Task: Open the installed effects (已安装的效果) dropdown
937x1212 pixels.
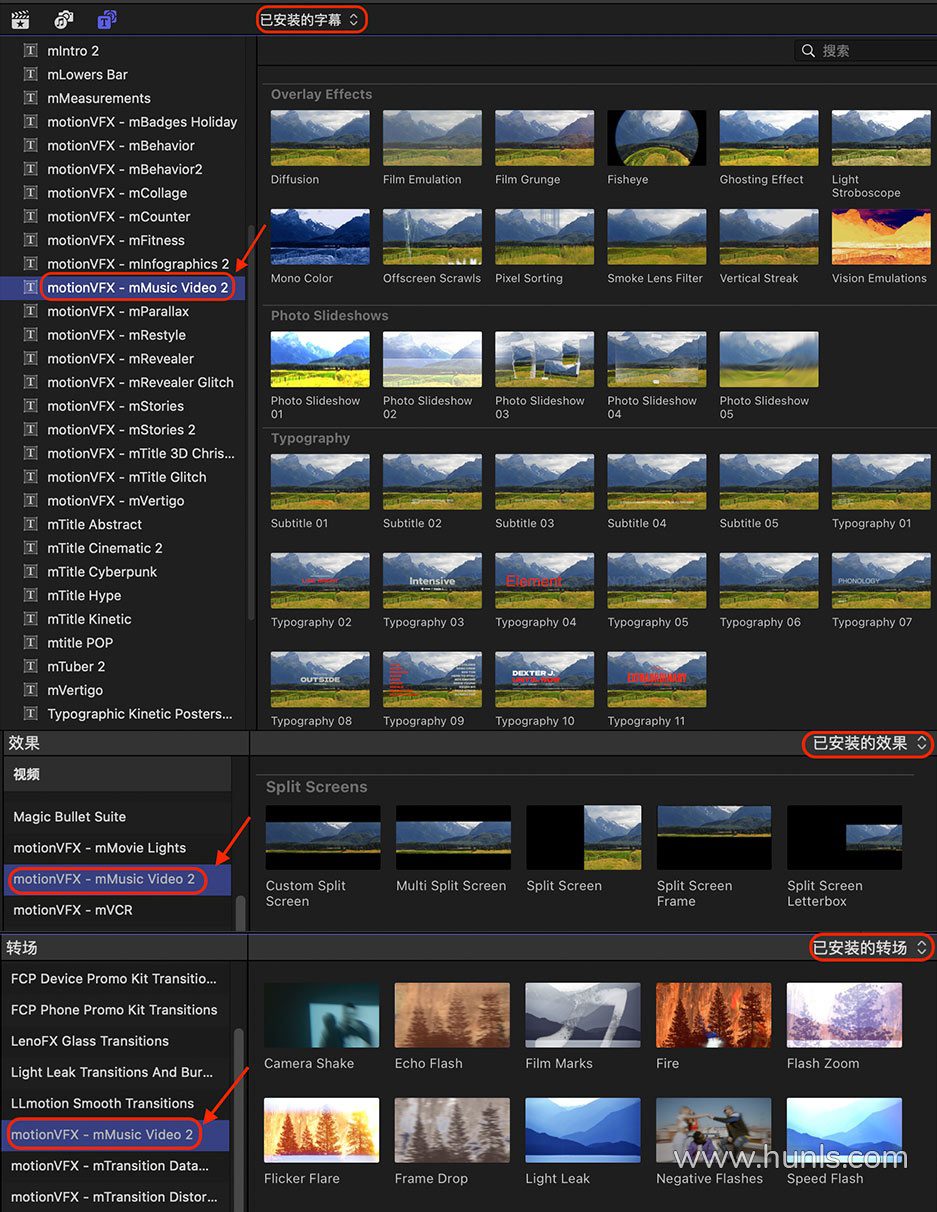Action: coord(869,743)
